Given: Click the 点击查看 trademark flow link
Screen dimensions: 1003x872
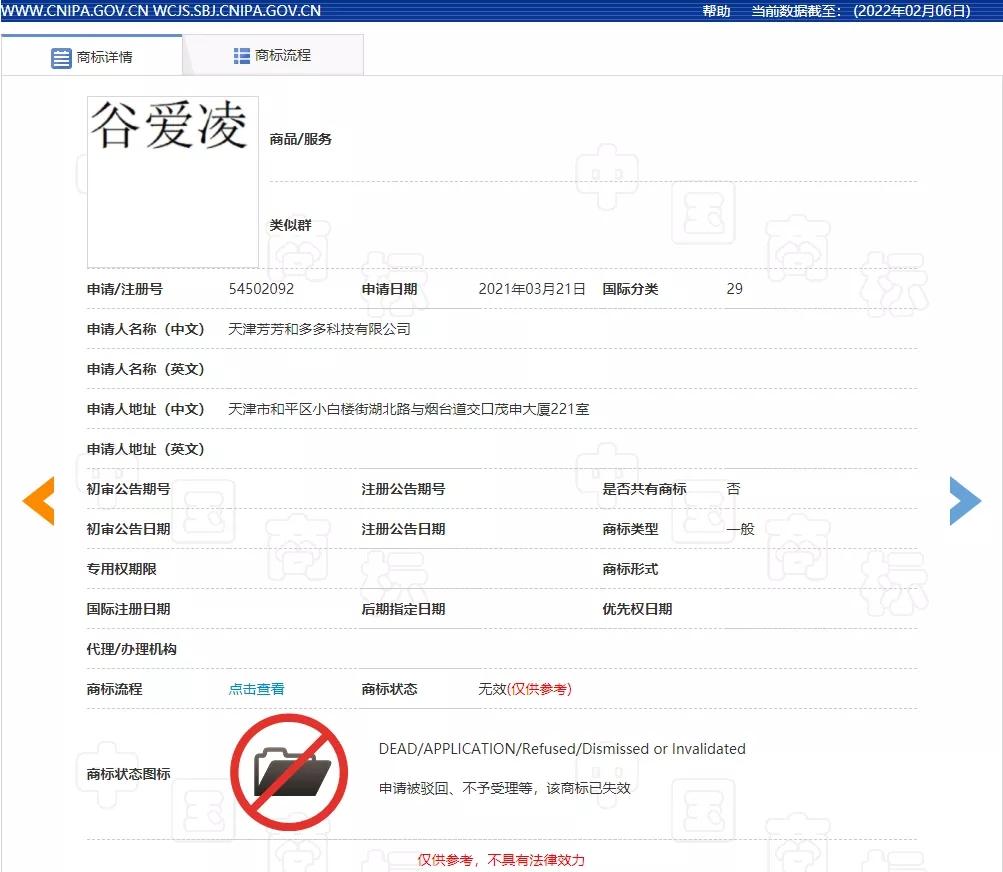Looking at the screenshot, I should point(257,689).
